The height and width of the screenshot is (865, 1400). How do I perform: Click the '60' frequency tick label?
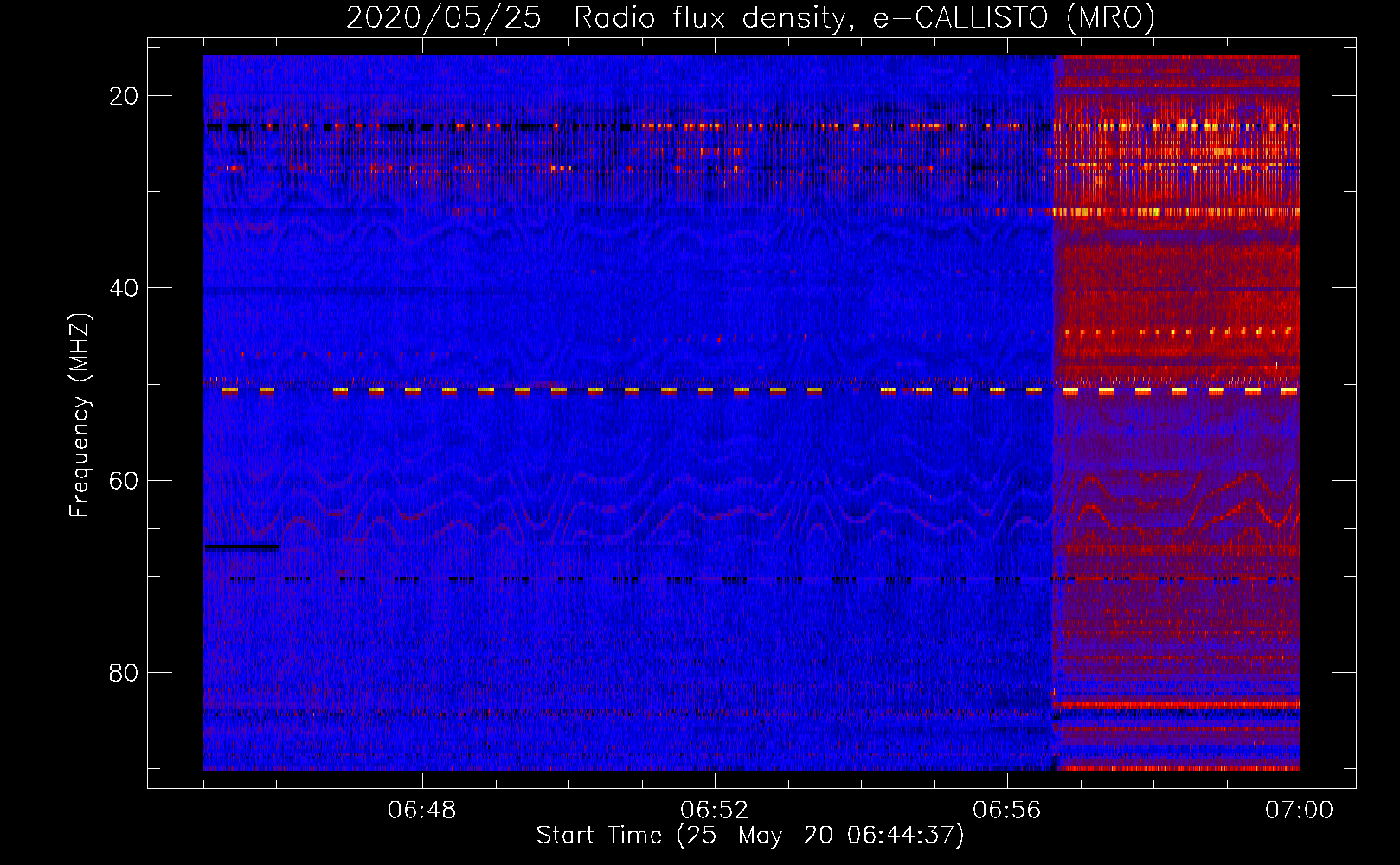pyautogui.click(x=124, y=480)
